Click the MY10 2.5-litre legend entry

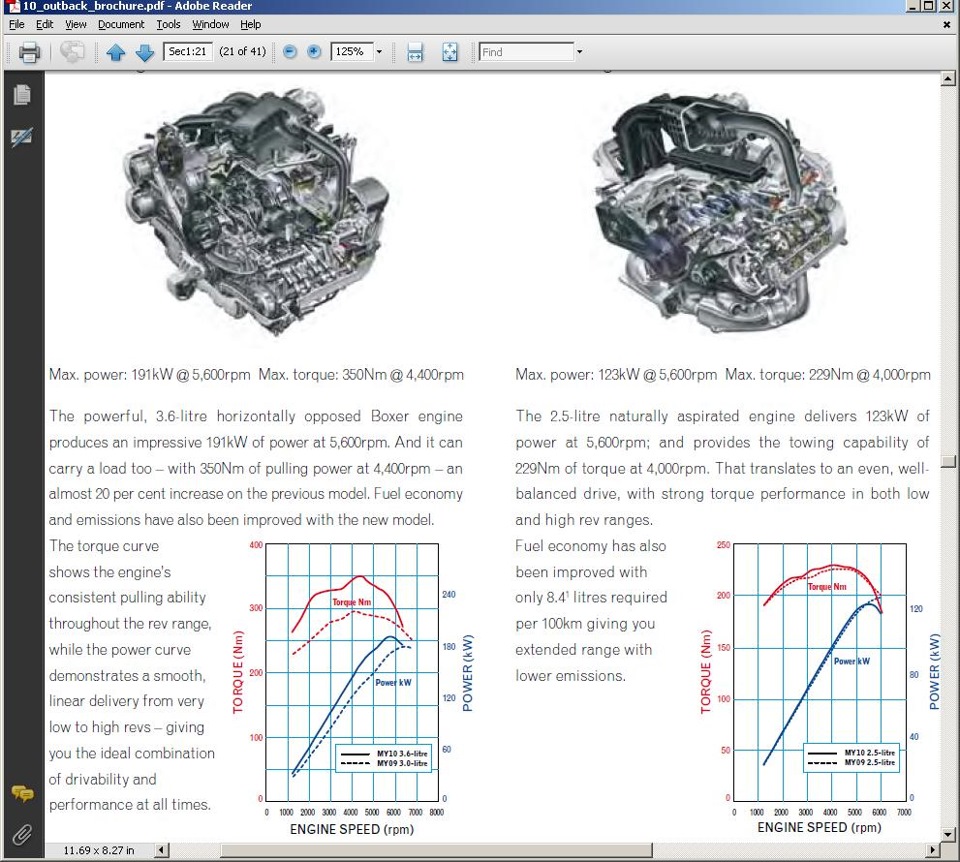tap(852, 752)
